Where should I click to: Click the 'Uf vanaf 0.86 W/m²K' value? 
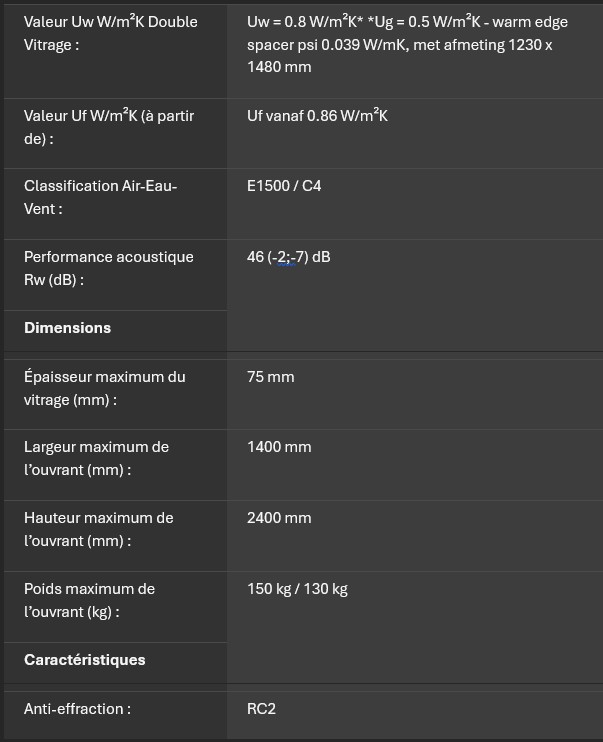click(317, 116)
